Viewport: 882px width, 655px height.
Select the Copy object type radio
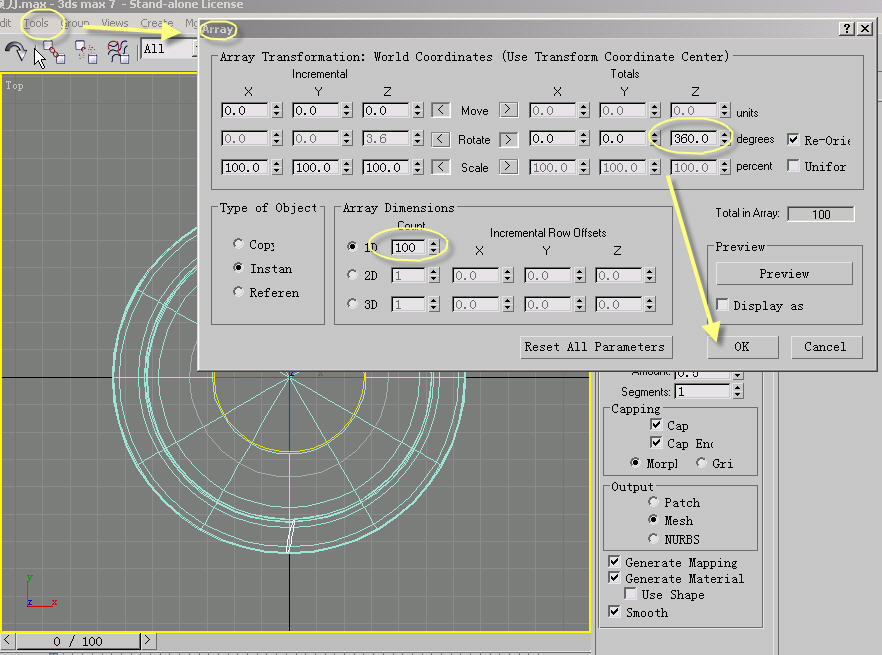coord(238,244)
